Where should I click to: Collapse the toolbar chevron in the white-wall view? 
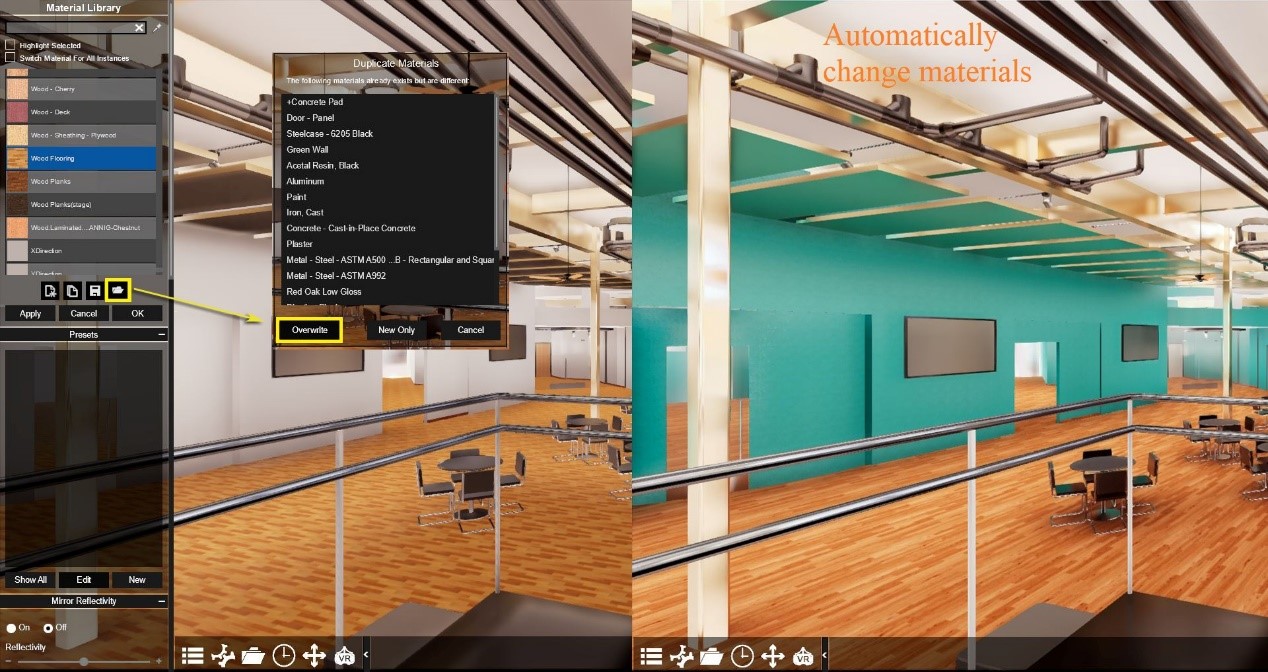click(365, 655)
